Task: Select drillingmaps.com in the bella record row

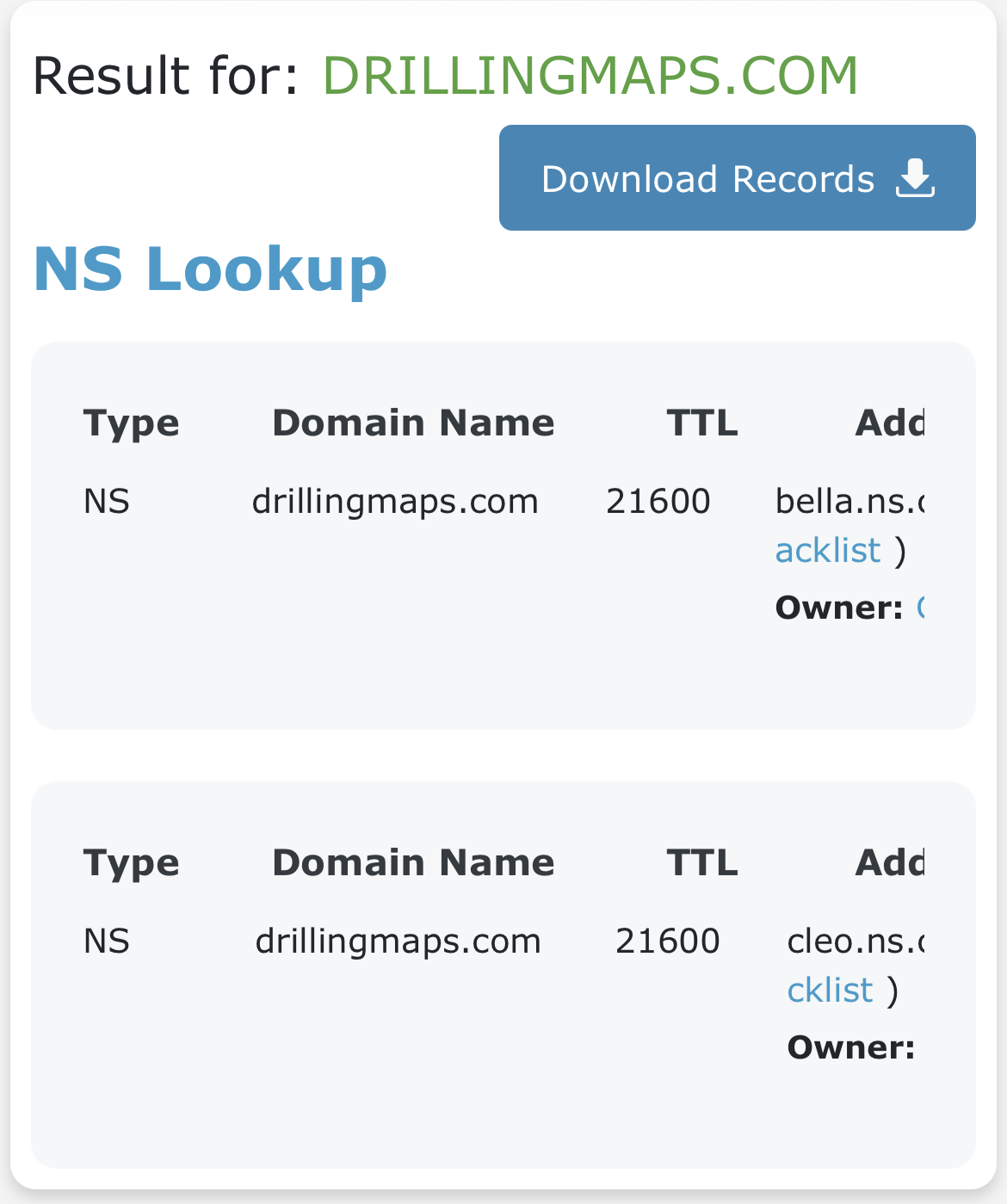Action: 395,501
